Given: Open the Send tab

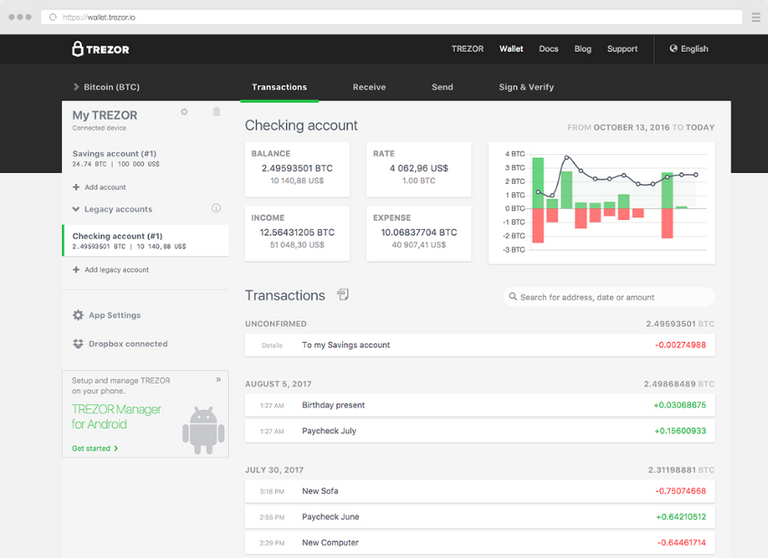Looking at the screenshot, I should tap(442, 87).
